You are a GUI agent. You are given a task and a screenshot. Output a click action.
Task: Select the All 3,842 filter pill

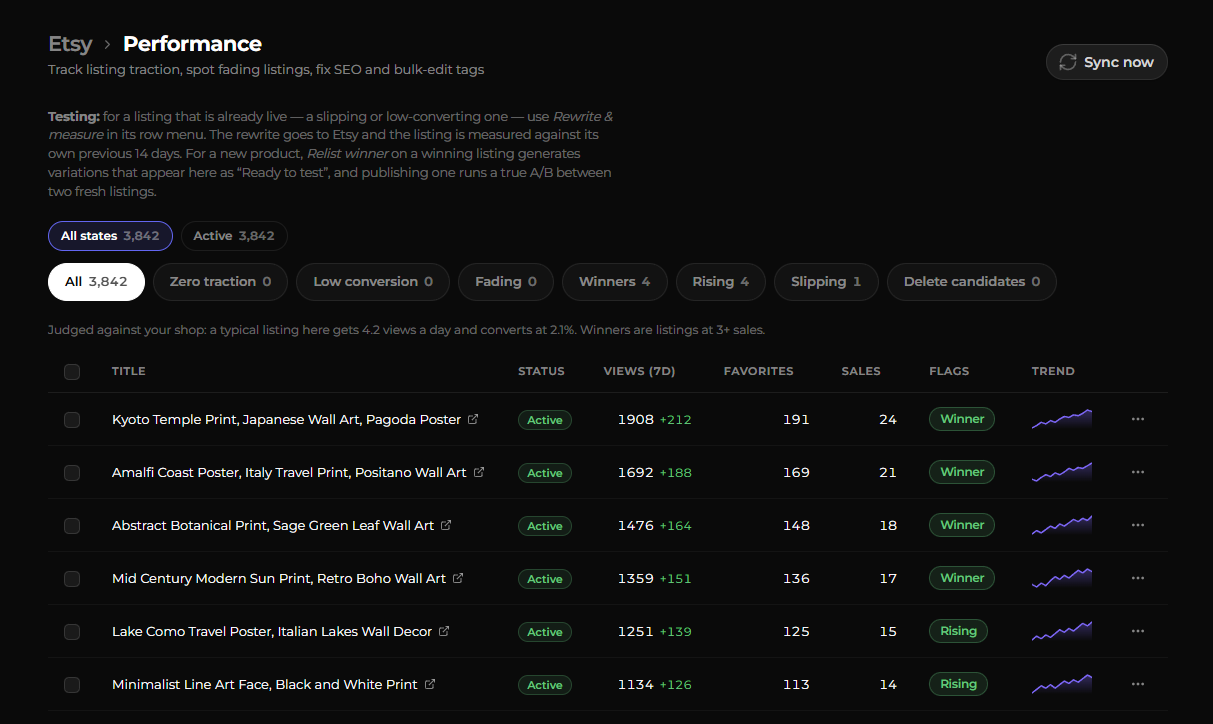pyautogui.click(x=96, y=282)
